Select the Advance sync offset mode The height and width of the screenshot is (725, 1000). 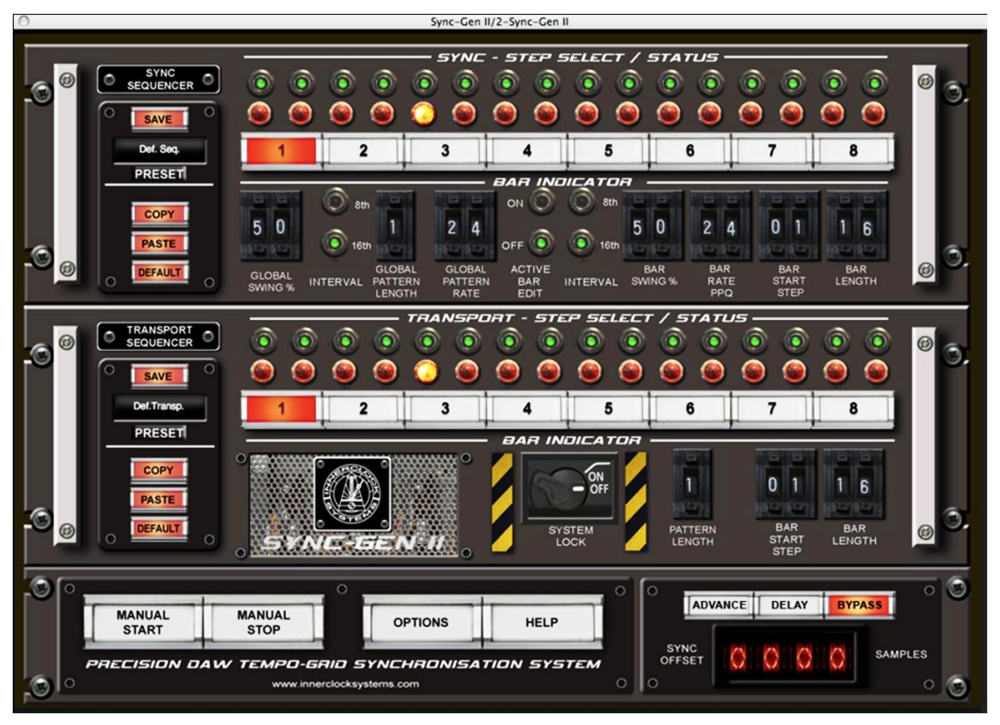[719, 605]
